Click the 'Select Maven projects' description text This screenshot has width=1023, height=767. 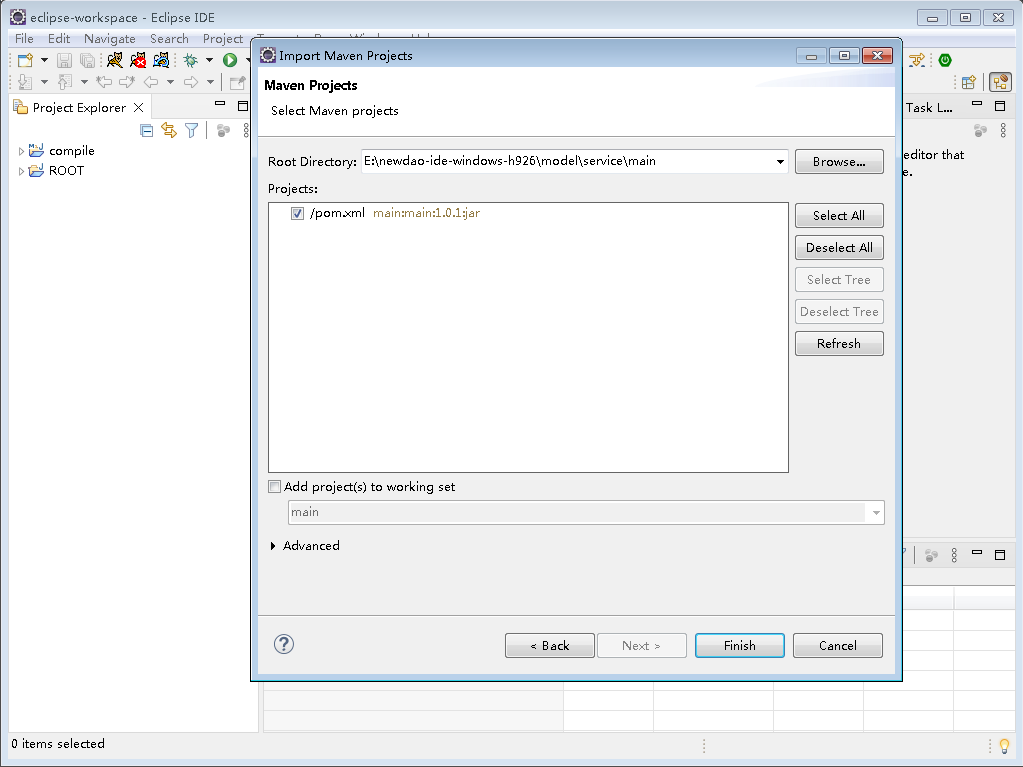335,111
